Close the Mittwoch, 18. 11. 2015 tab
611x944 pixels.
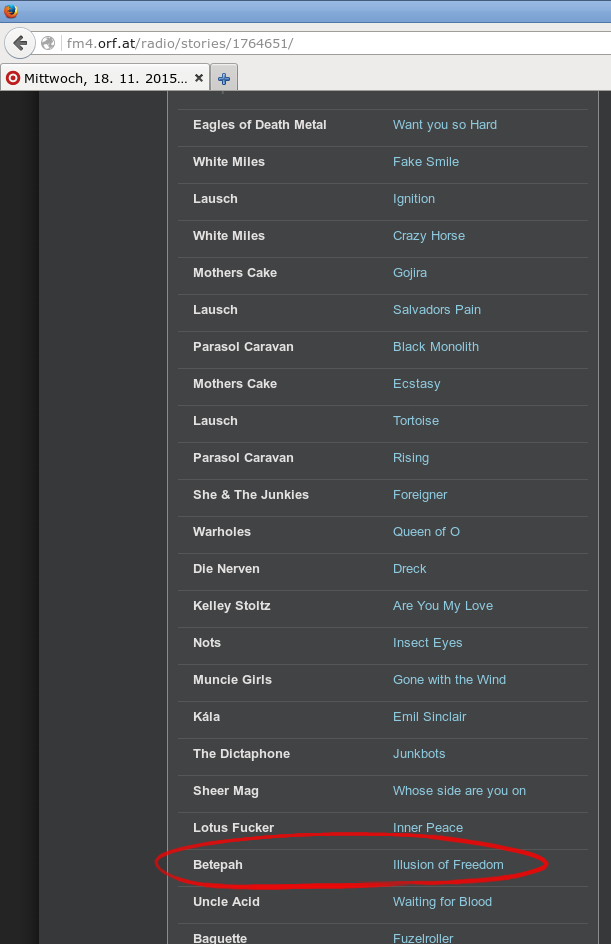point(199,78)
